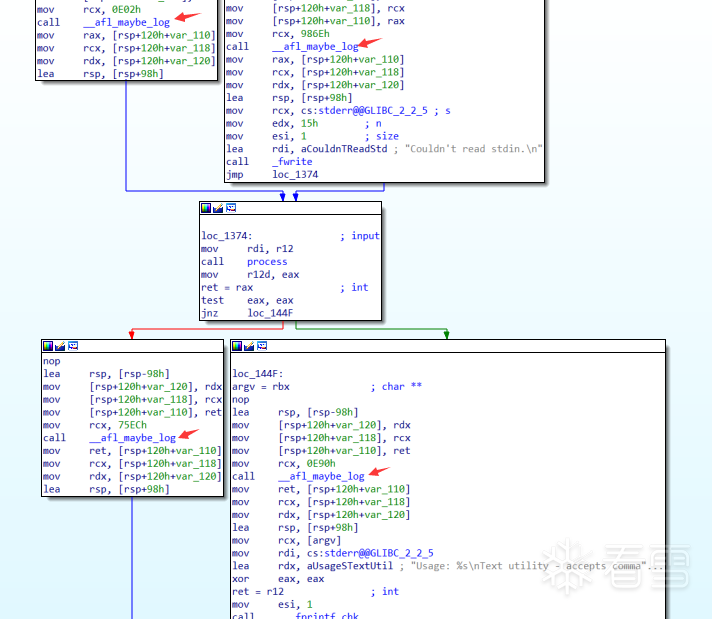Click 'mov [rsp+120h+var_110], rax' in 986Eh block
Image resolution: width=712 pixels, height=619 pixels.
[315, 21]
